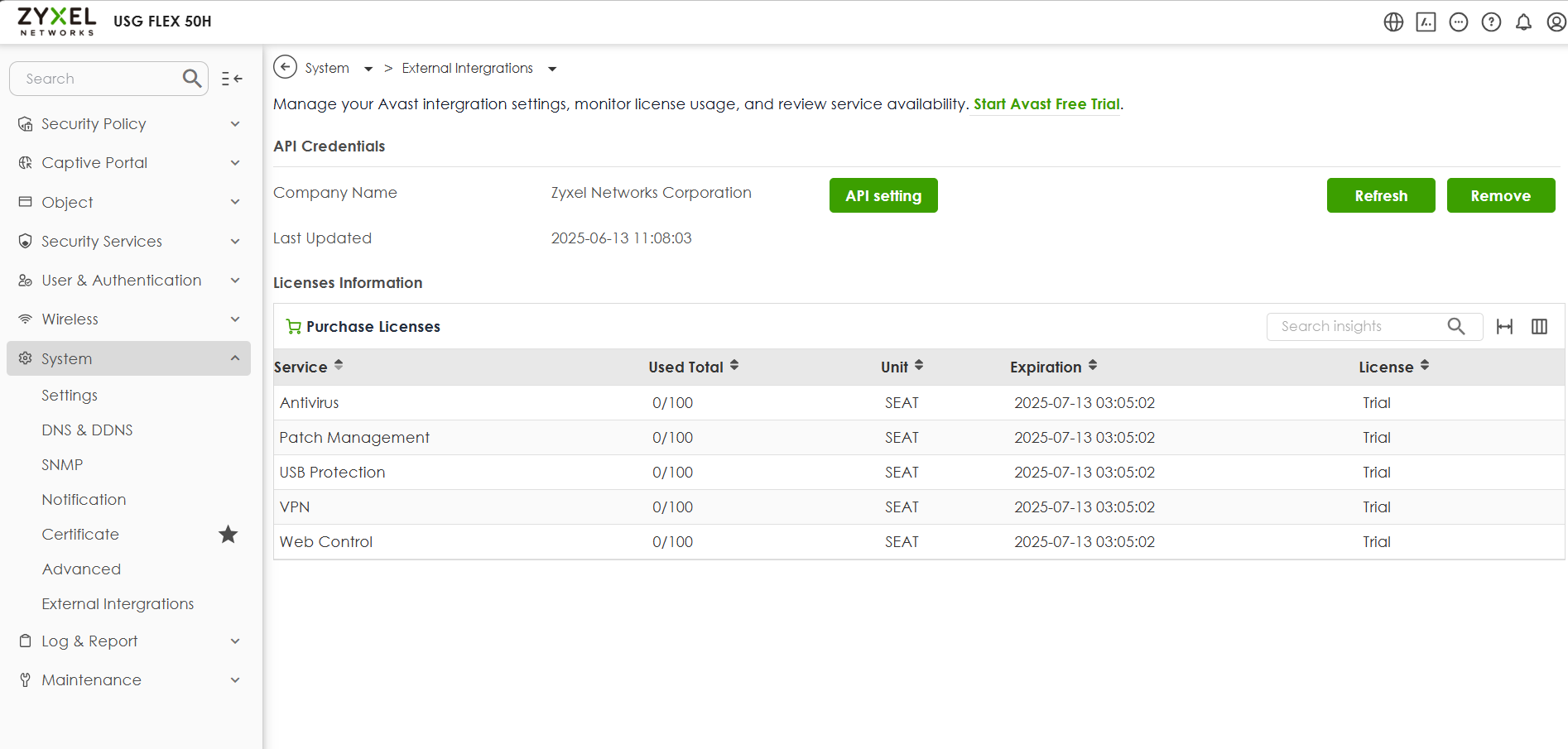Open Settings under System
Image resolution: width=1568 pixels, height=749 pixels.
click(x=70, y=396)
